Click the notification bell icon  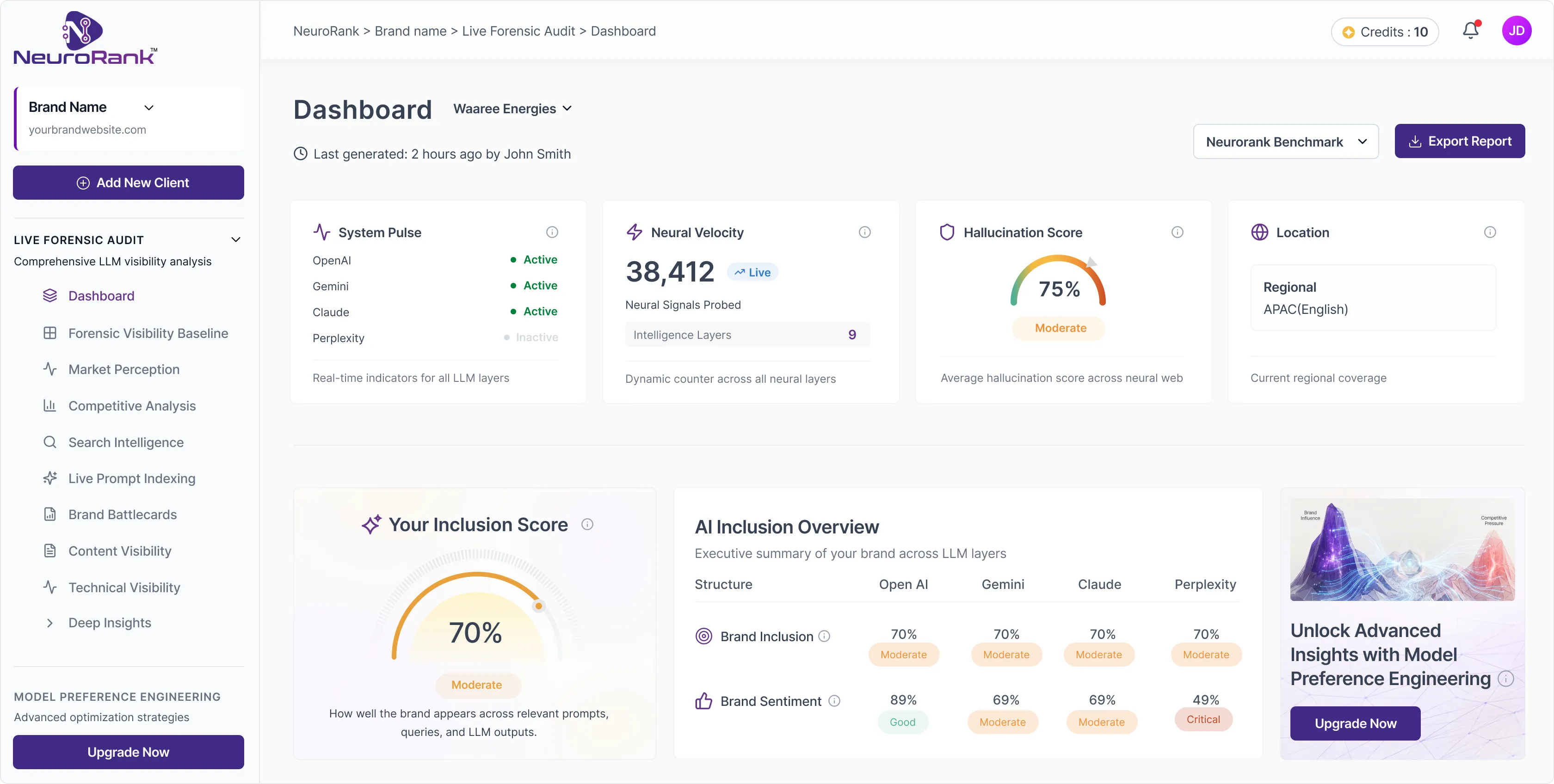pos(1470,31)
